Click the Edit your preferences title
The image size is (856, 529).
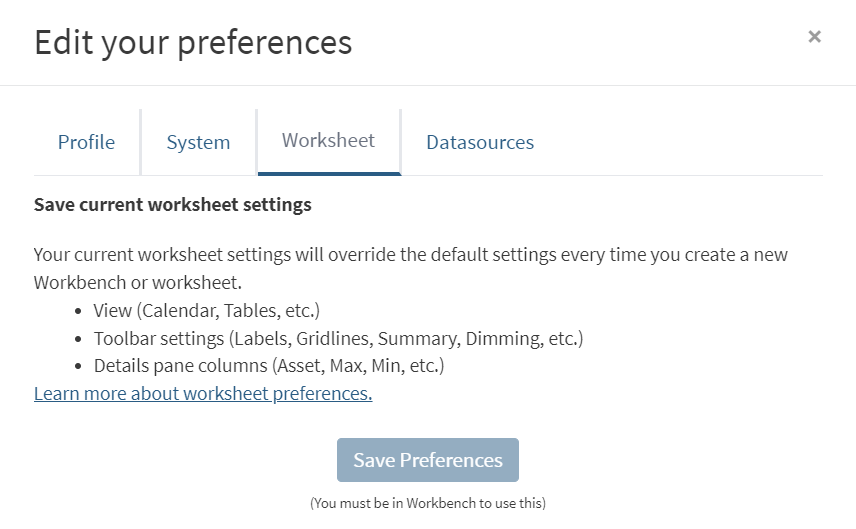[193, 42]
